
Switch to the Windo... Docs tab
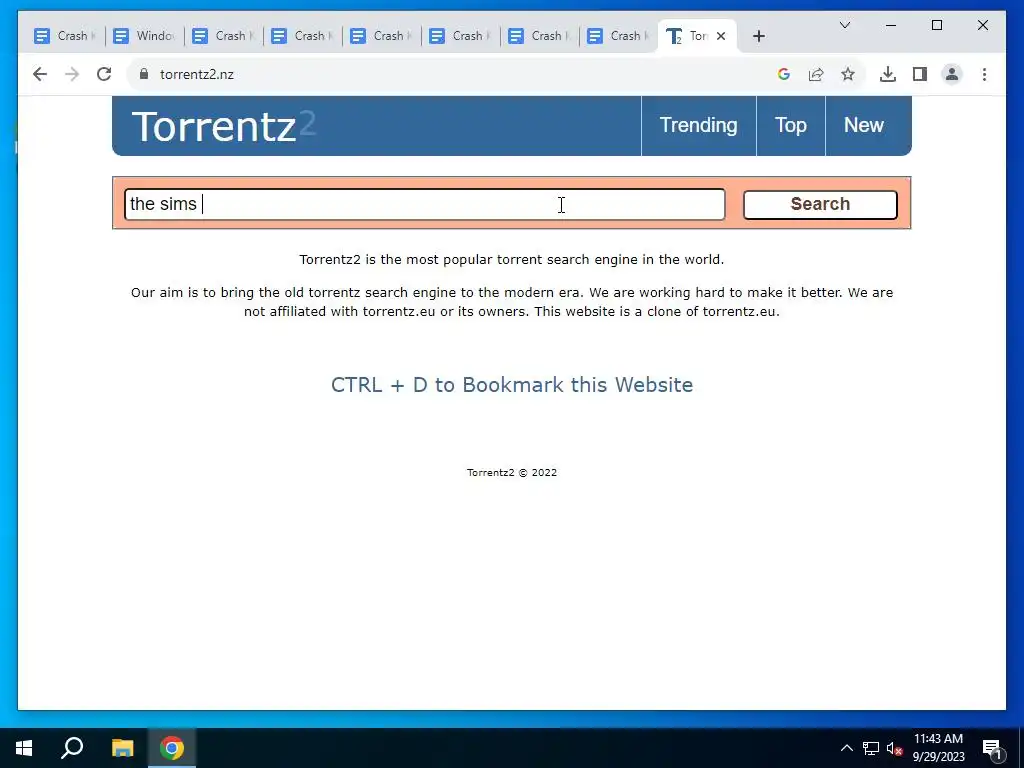pyautogui.click(x=144, y=36)
